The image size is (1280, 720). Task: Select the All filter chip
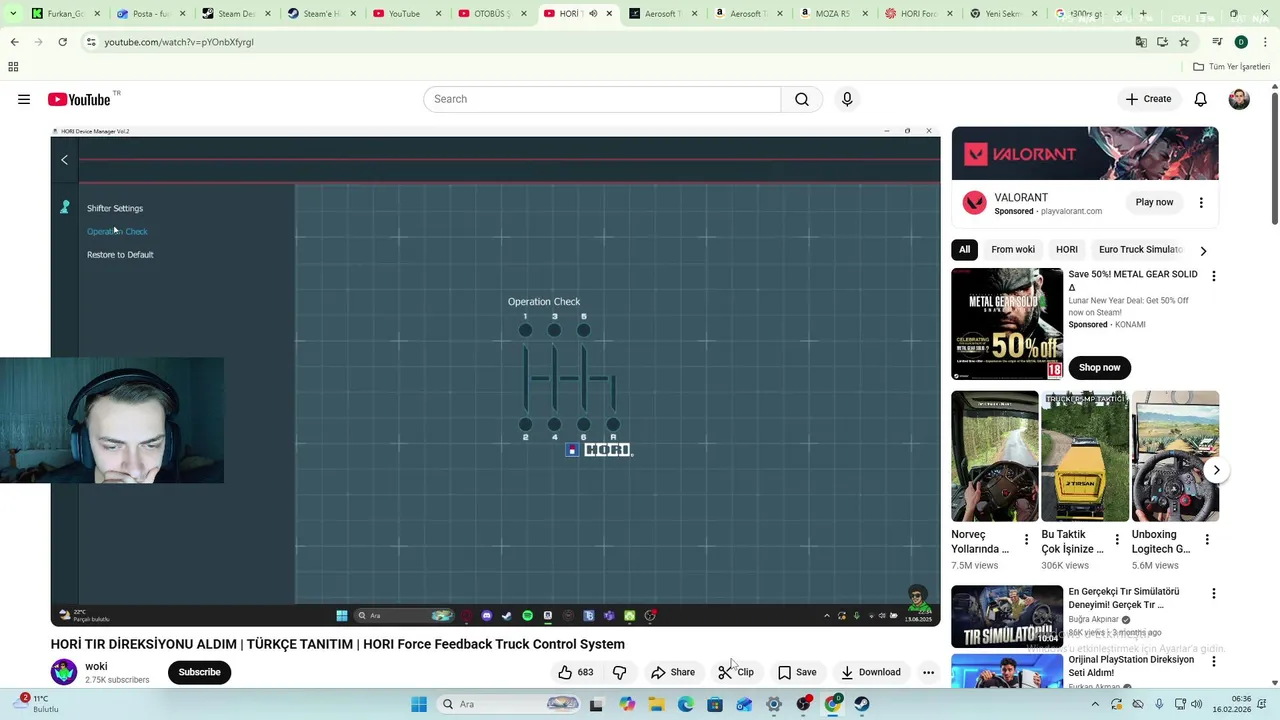click(964, 249)
